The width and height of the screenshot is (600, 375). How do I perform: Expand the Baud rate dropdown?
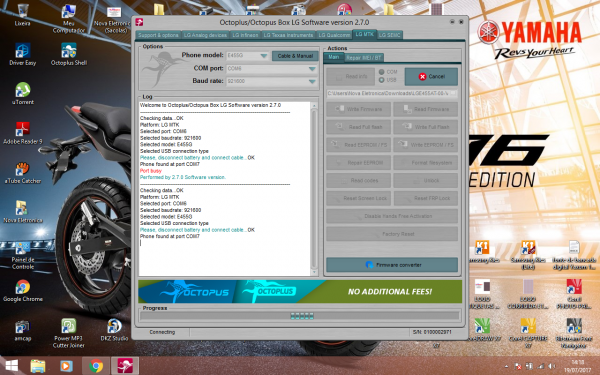tap(312, 82)
